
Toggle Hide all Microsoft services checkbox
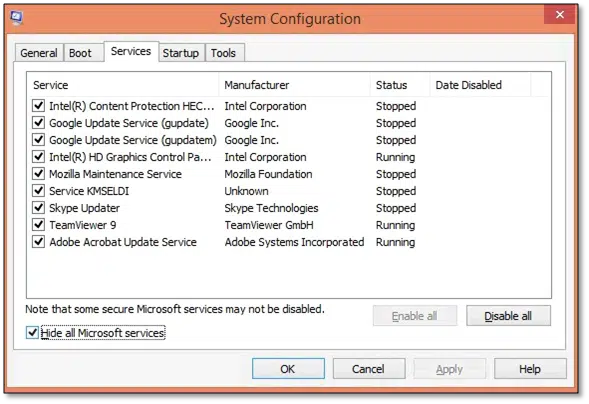[x=32, y=332]
